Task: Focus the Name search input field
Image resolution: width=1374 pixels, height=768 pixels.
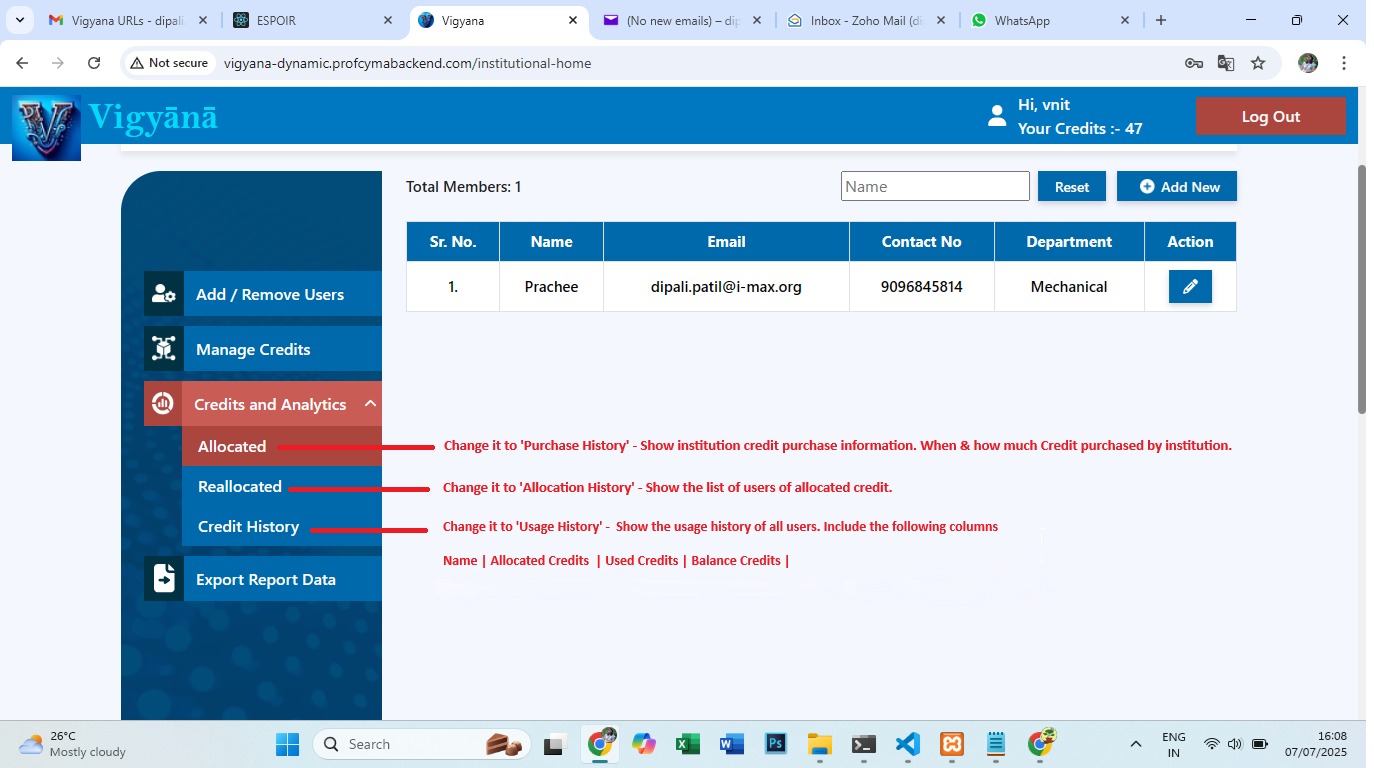Action: (x=934, y=186)
